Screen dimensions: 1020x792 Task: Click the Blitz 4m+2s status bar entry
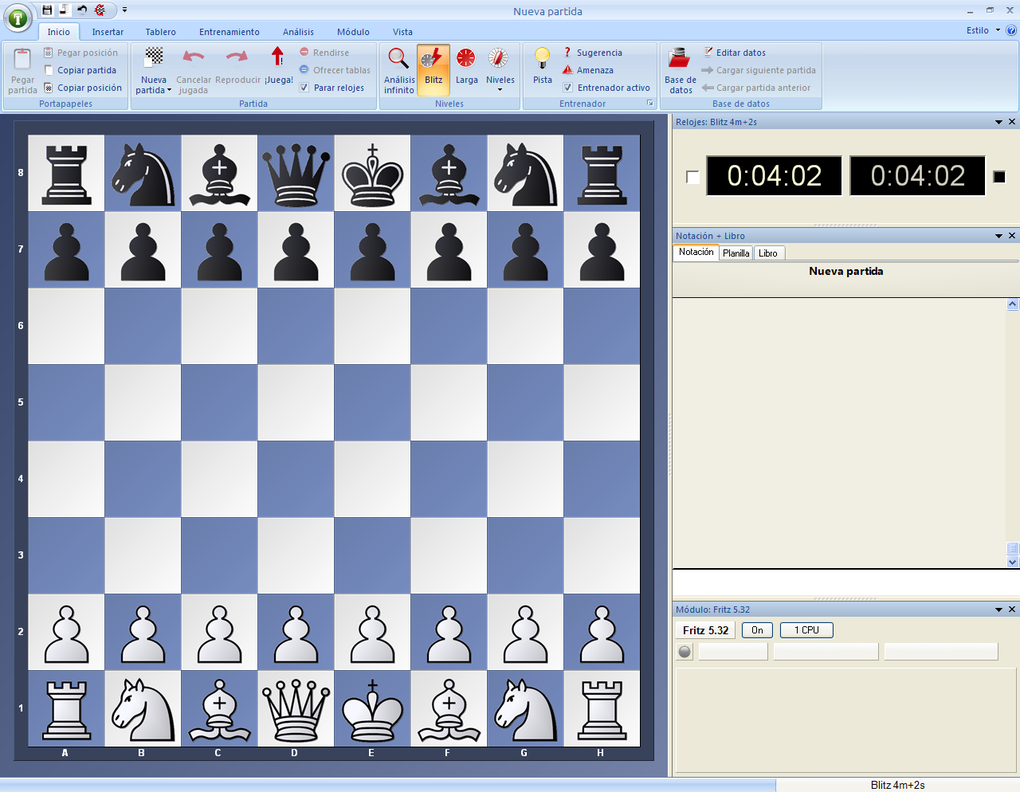tap(897, 785)
